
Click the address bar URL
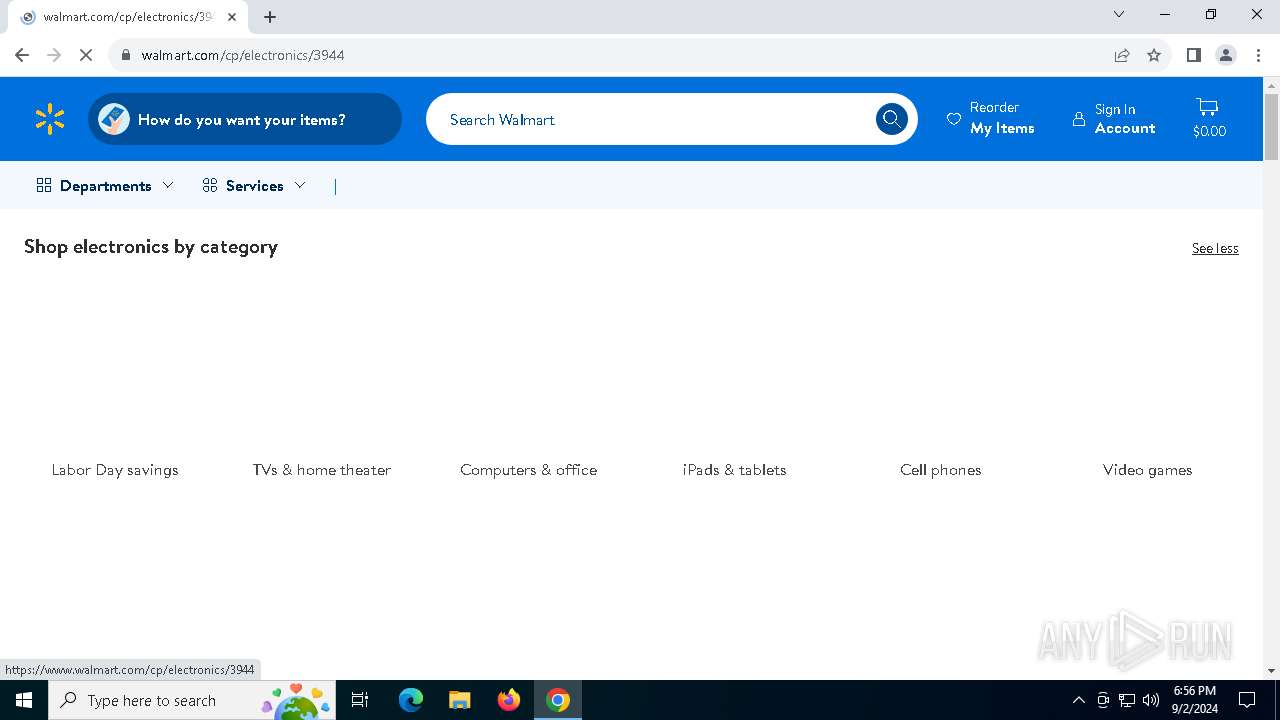pos(243,55)
